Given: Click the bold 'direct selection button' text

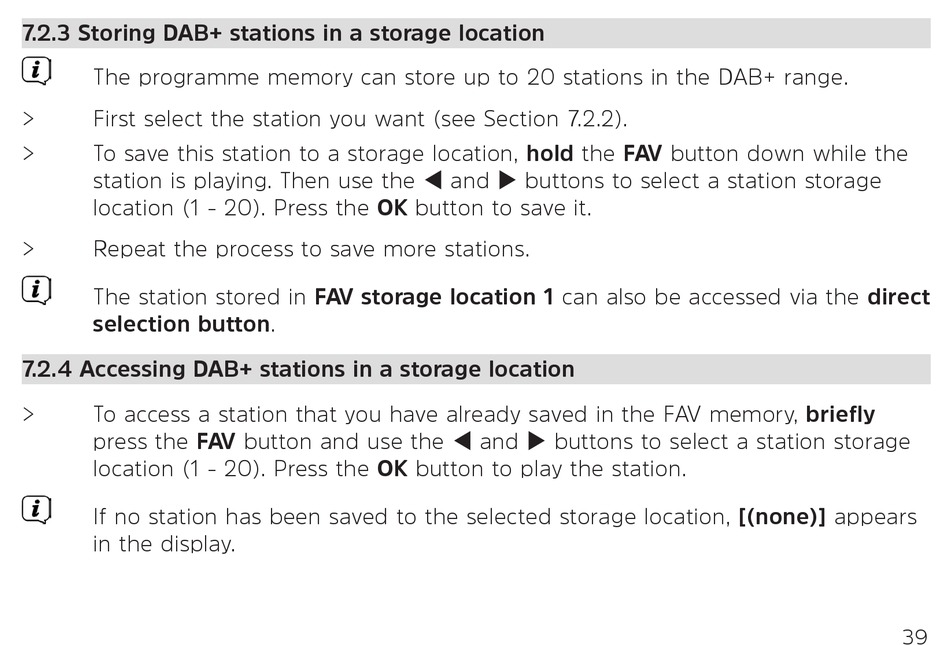Looking at the screenshot, I should click(x=511, y=310).
